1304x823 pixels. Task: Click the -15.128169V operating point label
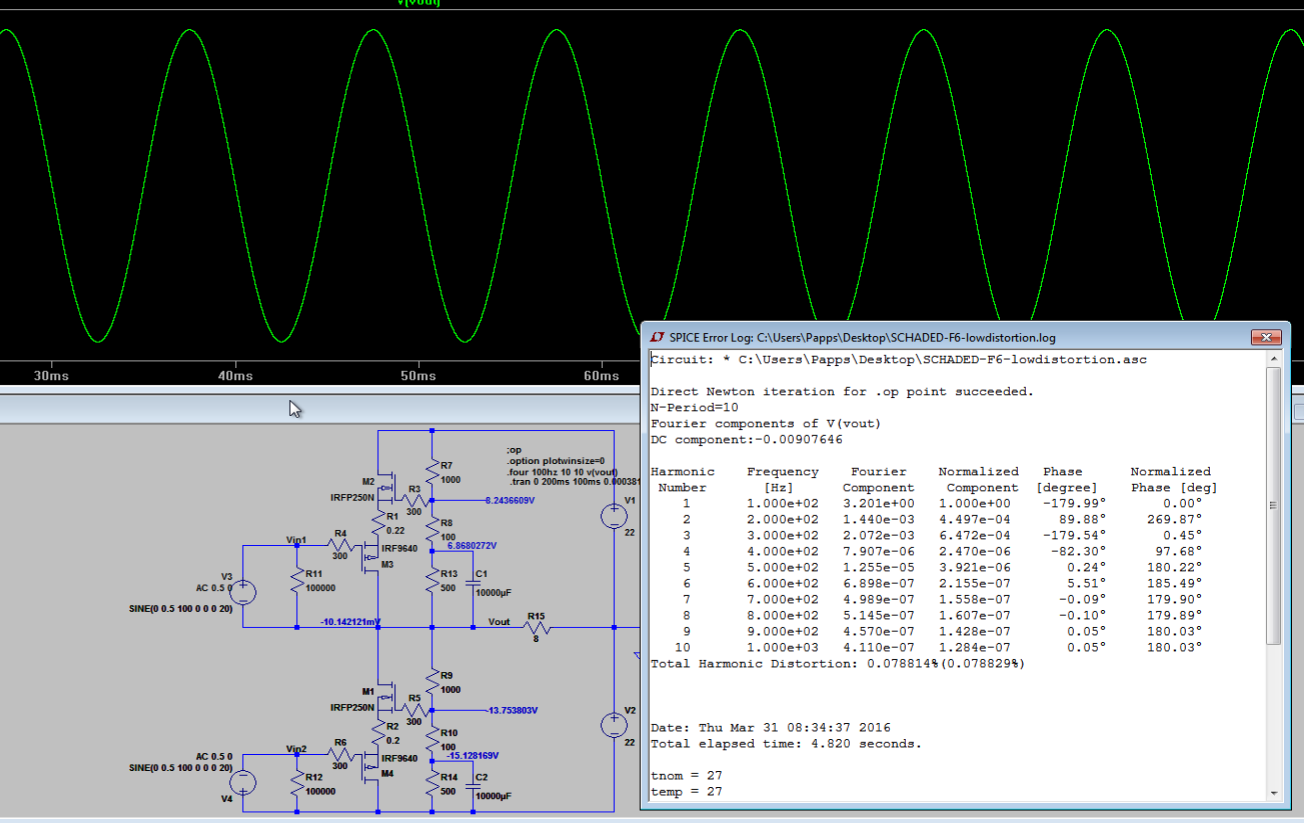pos(472,755)
